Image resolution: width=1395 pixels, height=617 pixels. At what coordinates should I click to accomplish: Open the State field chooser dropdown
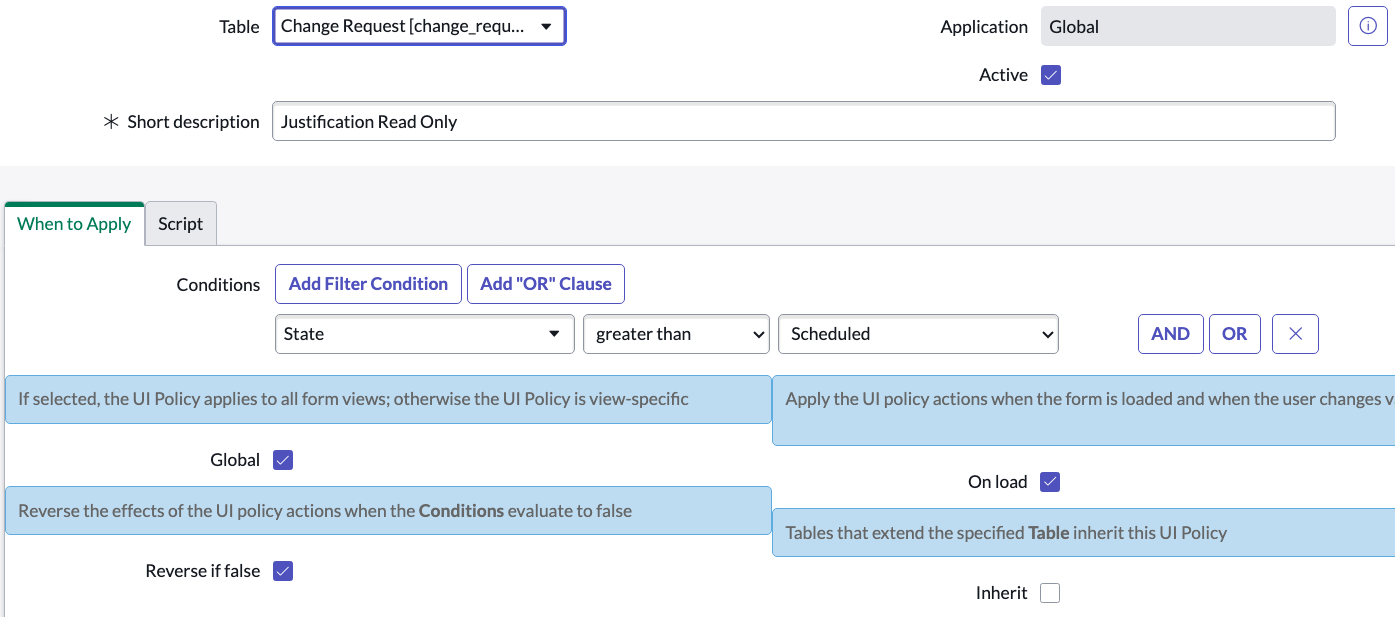click(424, 333)
